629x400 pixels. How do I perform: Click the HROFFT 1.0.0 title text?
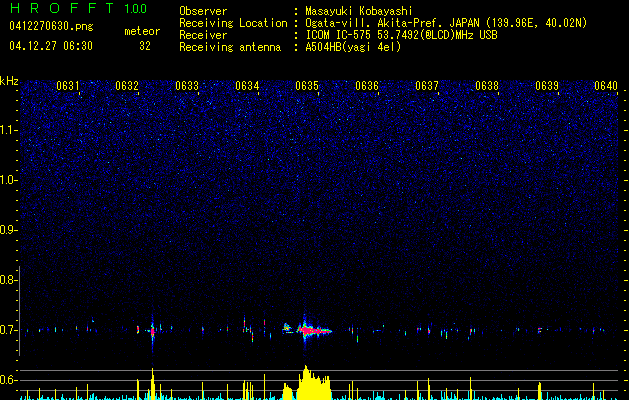pyautogui.click(x=78, y=8)
